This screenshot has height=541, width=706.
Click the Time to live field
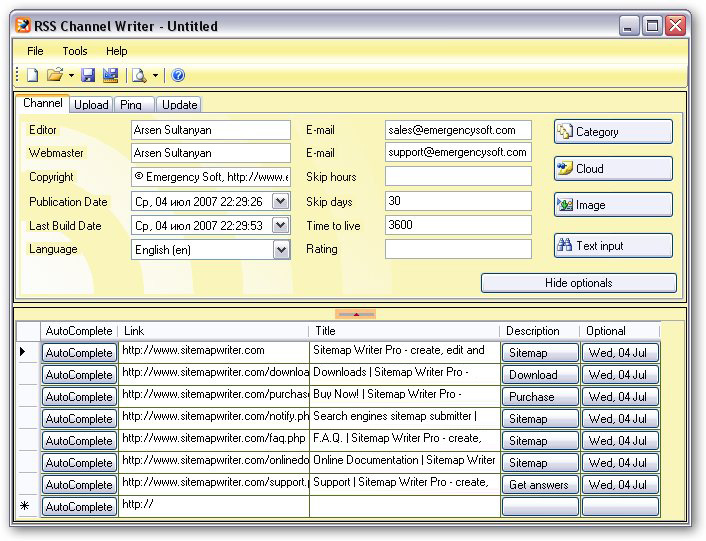click(458, 225)
